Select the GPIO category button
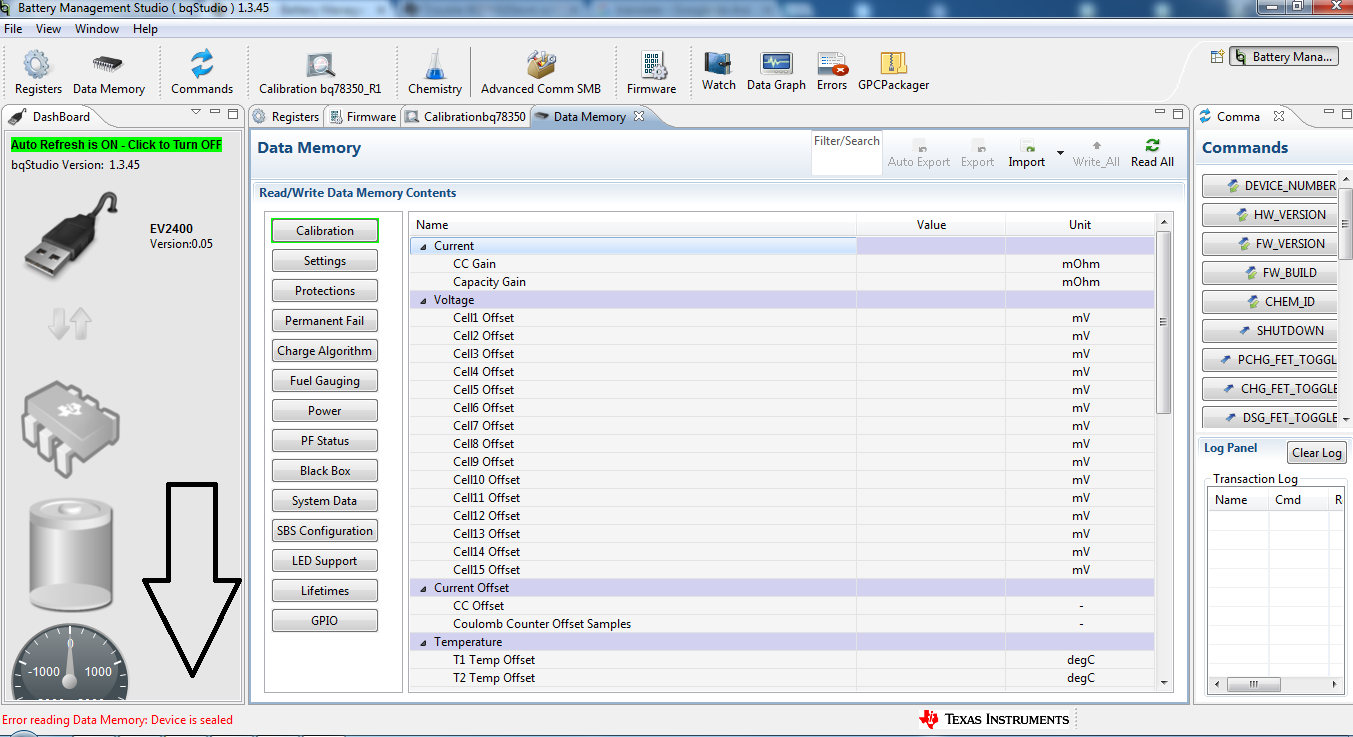The width and height of the screenshot is (1353, 737). click(x=325, y=621)
